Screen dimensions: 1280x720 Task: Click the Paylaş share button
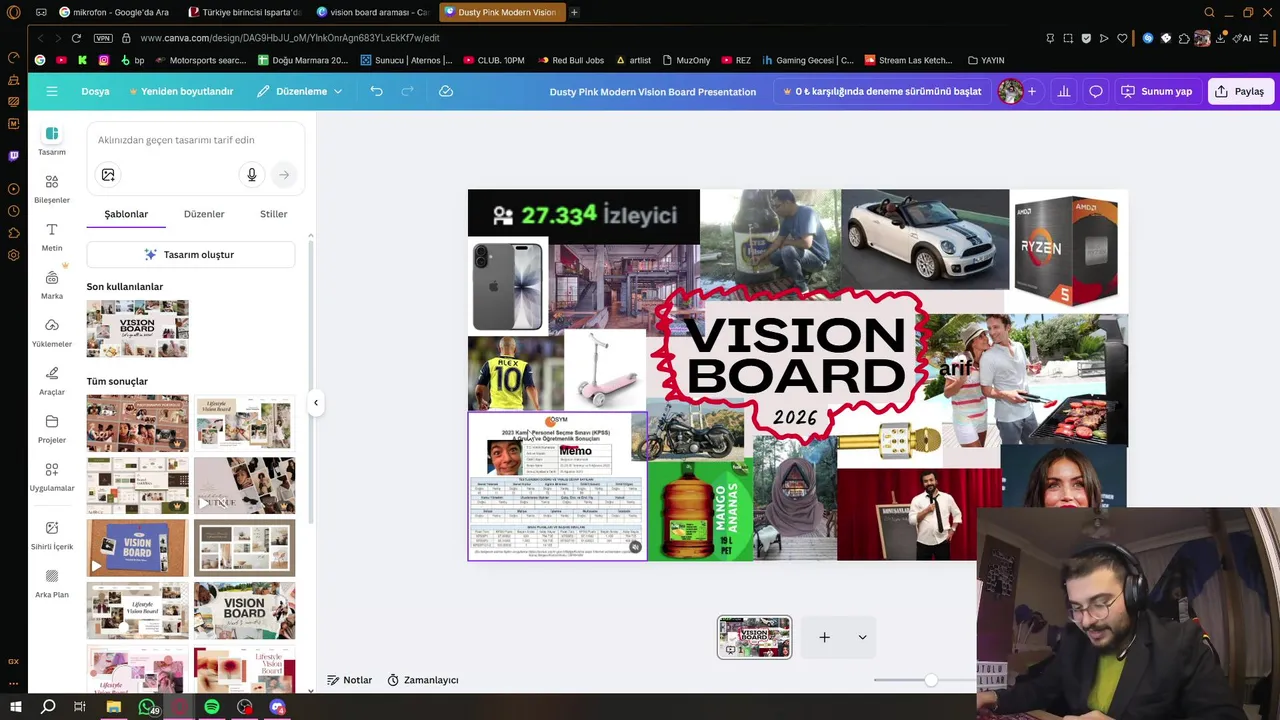(1239, 91)
